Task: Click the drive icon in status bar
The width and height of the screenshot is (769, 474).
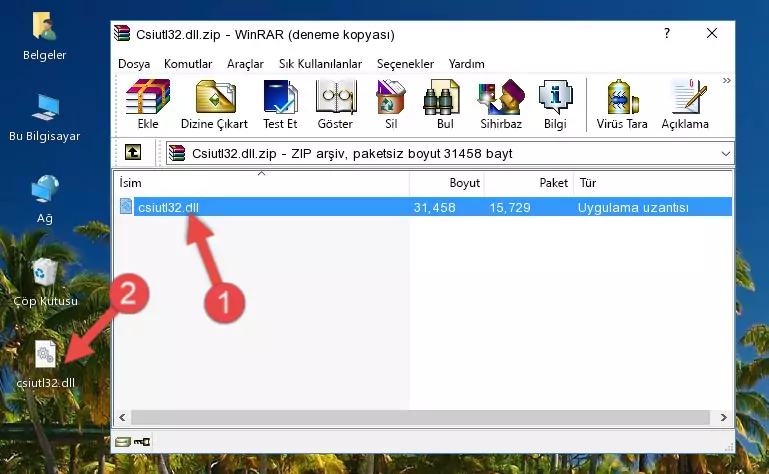Action: tap(123, 442)
